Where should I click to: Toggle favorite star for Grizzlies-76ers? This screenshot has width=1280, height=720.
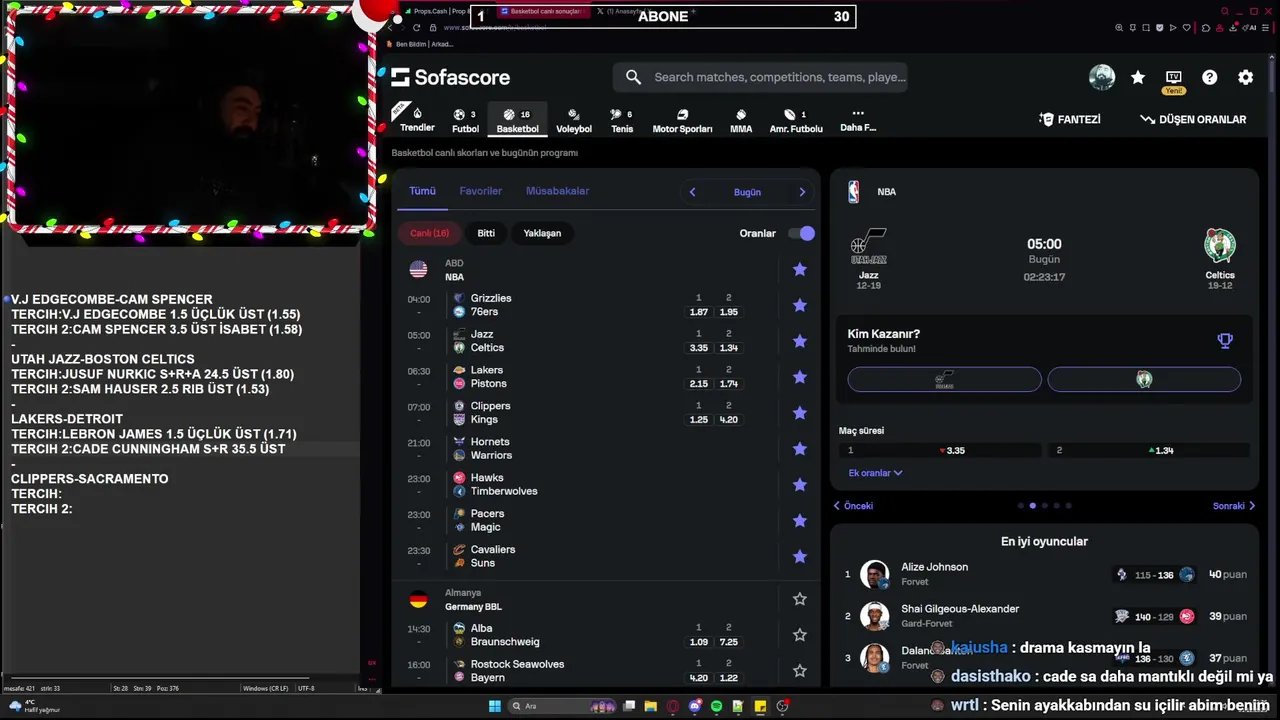tap(800, 305)
